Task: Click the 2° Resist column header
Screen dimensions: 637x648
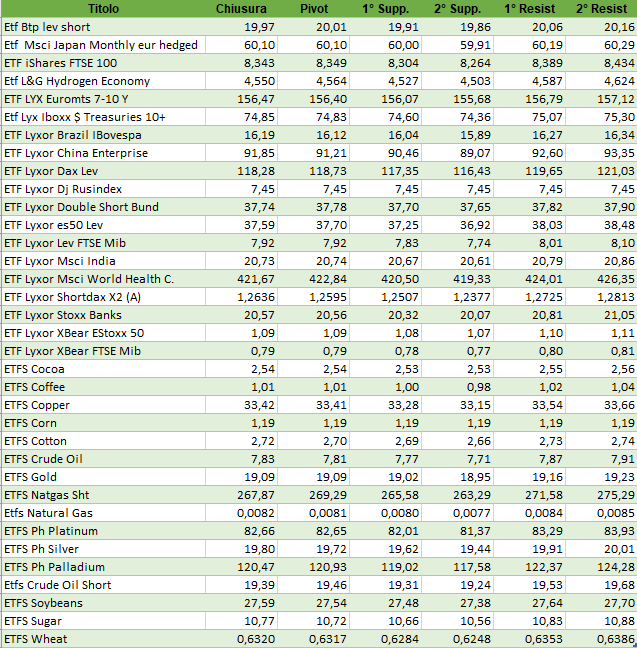Action: 601,9
